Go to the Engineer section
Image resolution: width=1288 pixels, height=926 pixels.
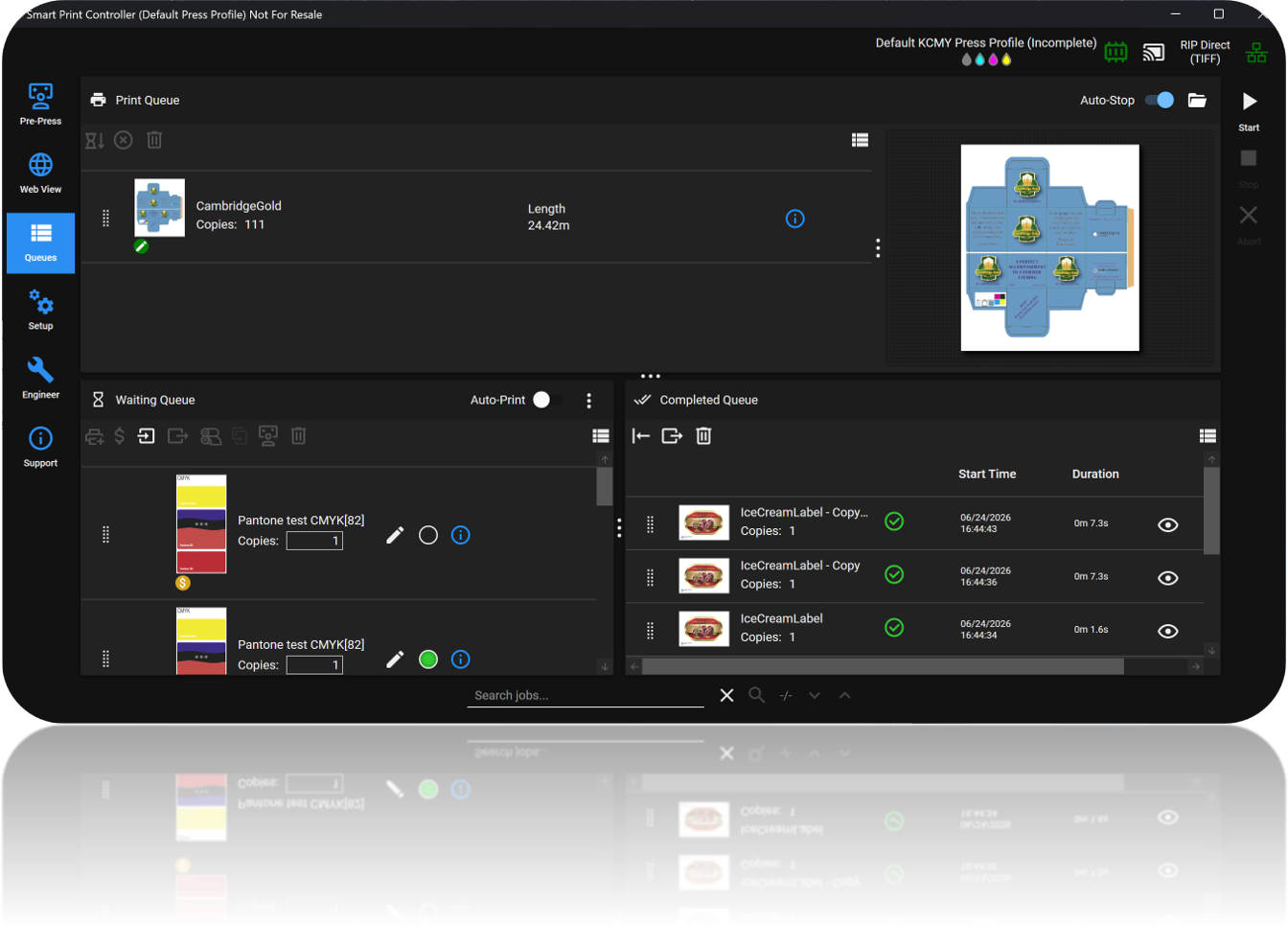(x=40, y=379)
